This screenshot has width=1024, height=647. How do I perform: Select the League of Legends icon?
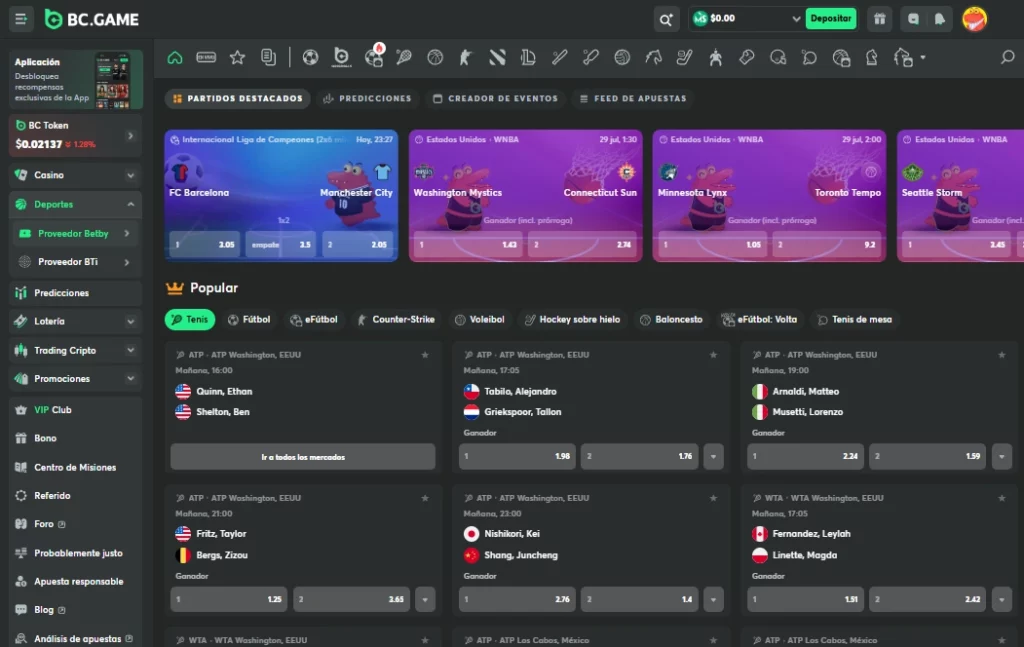[528, 57]
